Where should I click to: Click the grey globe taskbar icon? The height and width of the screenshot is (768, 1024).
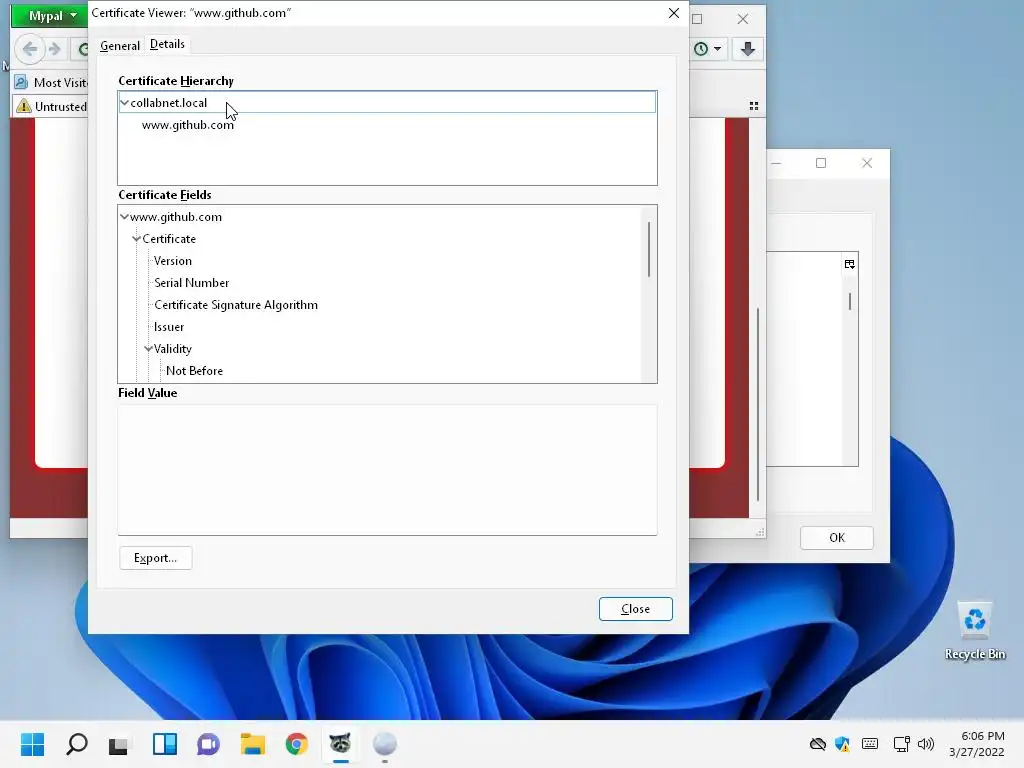click(x=385, y=744)
